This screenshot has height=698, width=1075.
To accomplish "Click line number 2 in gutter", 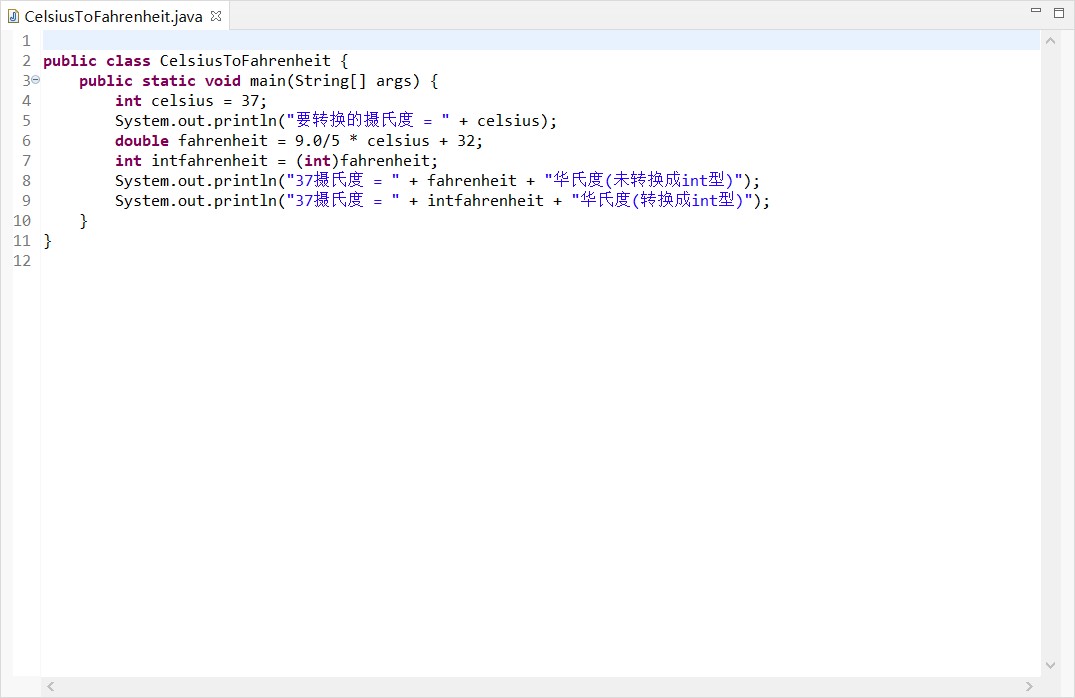I will 26,61.
